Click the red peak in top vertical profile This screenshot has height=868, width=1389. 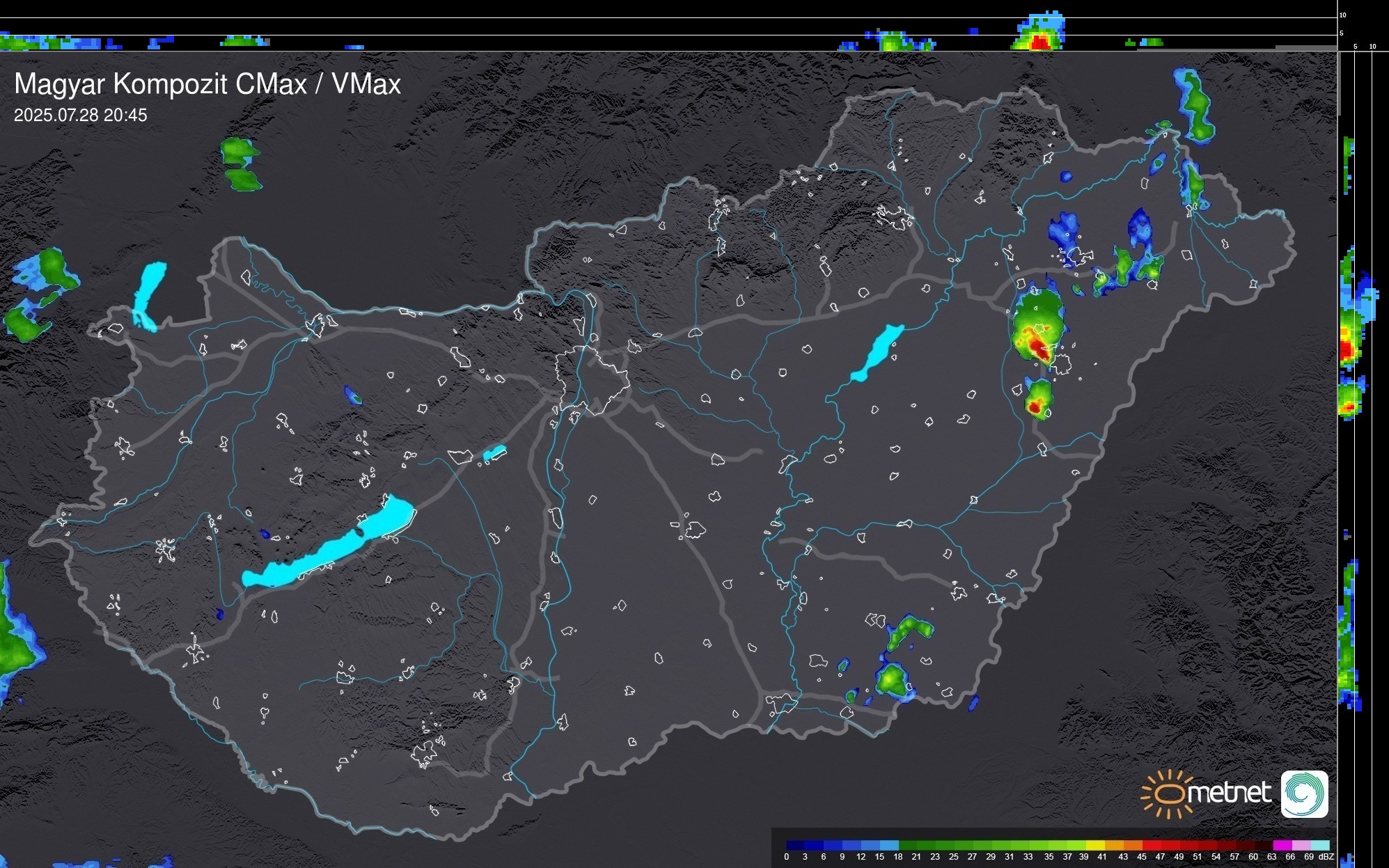[x=1039, y=42]
